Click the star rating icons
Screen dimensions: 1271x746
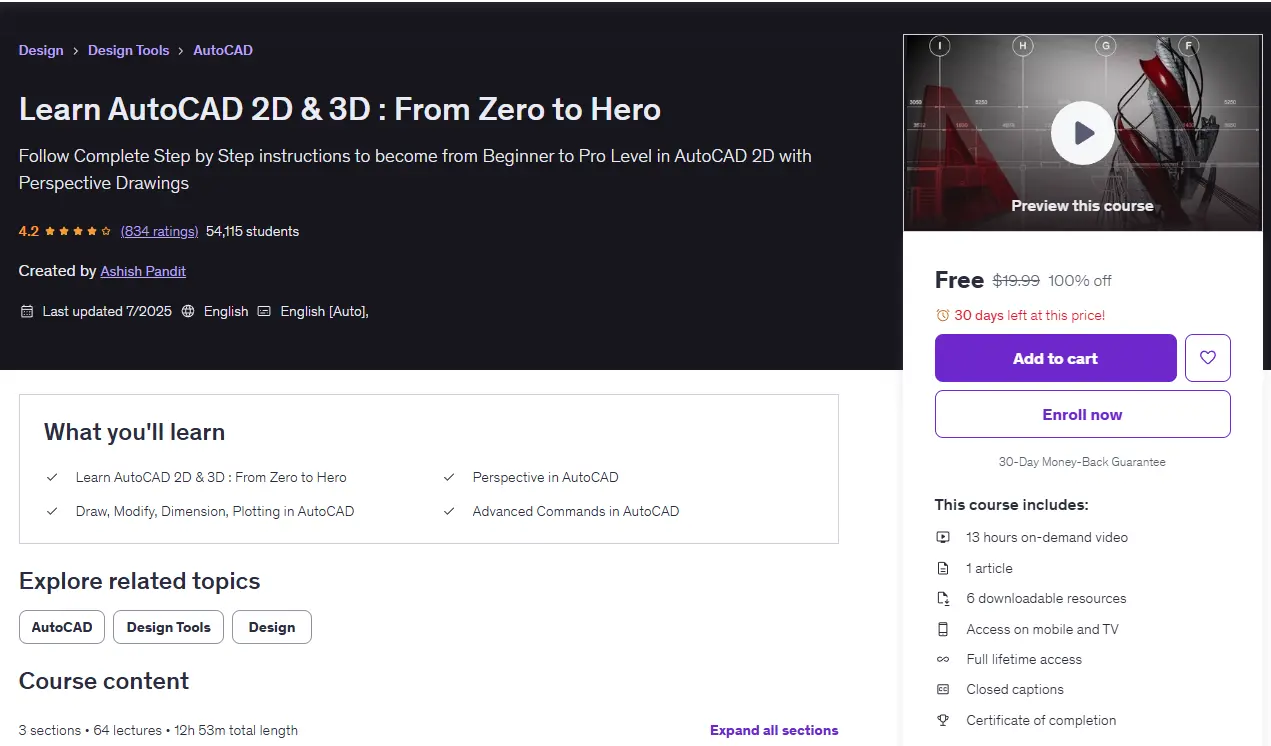(x=79, y=231)
